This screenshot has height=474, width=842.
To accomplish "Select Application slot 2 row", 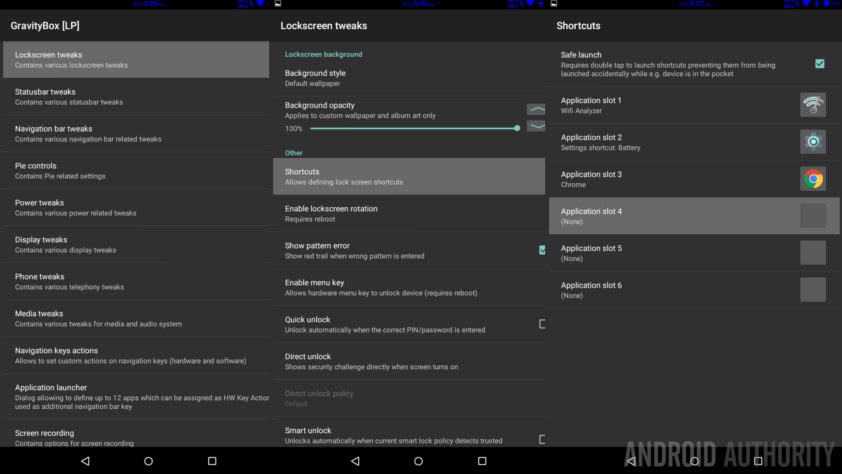I will [695, 142].
